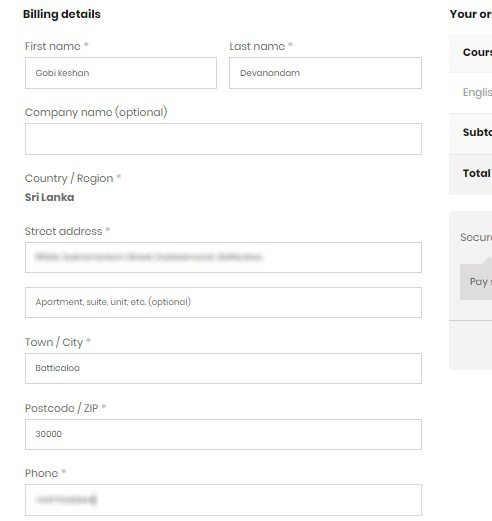Click the Company name (optional) label
This screenshot has width=492, height=521.
tap(96, 112)
